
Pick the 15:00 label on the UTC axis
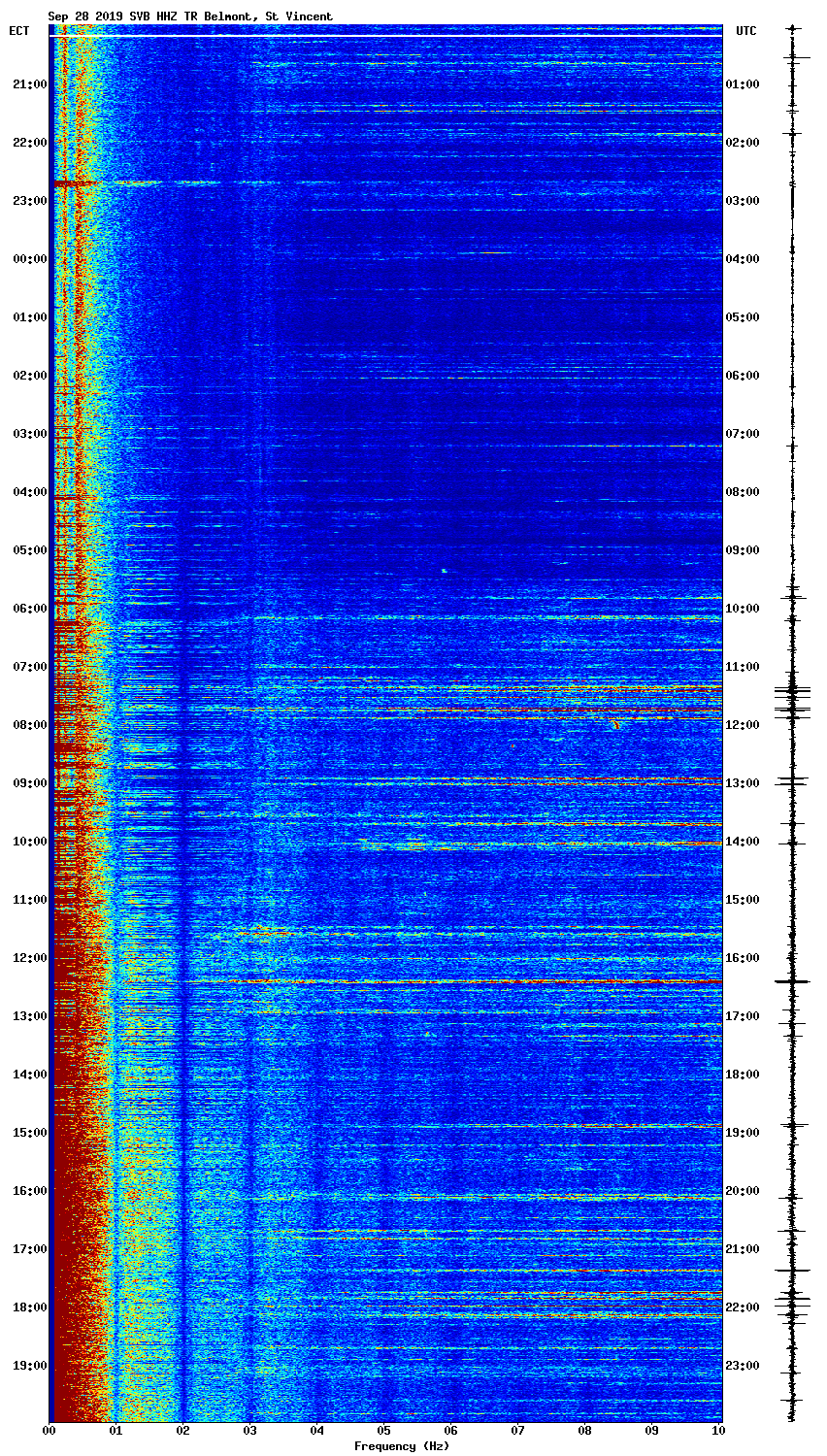pos(744,900)
